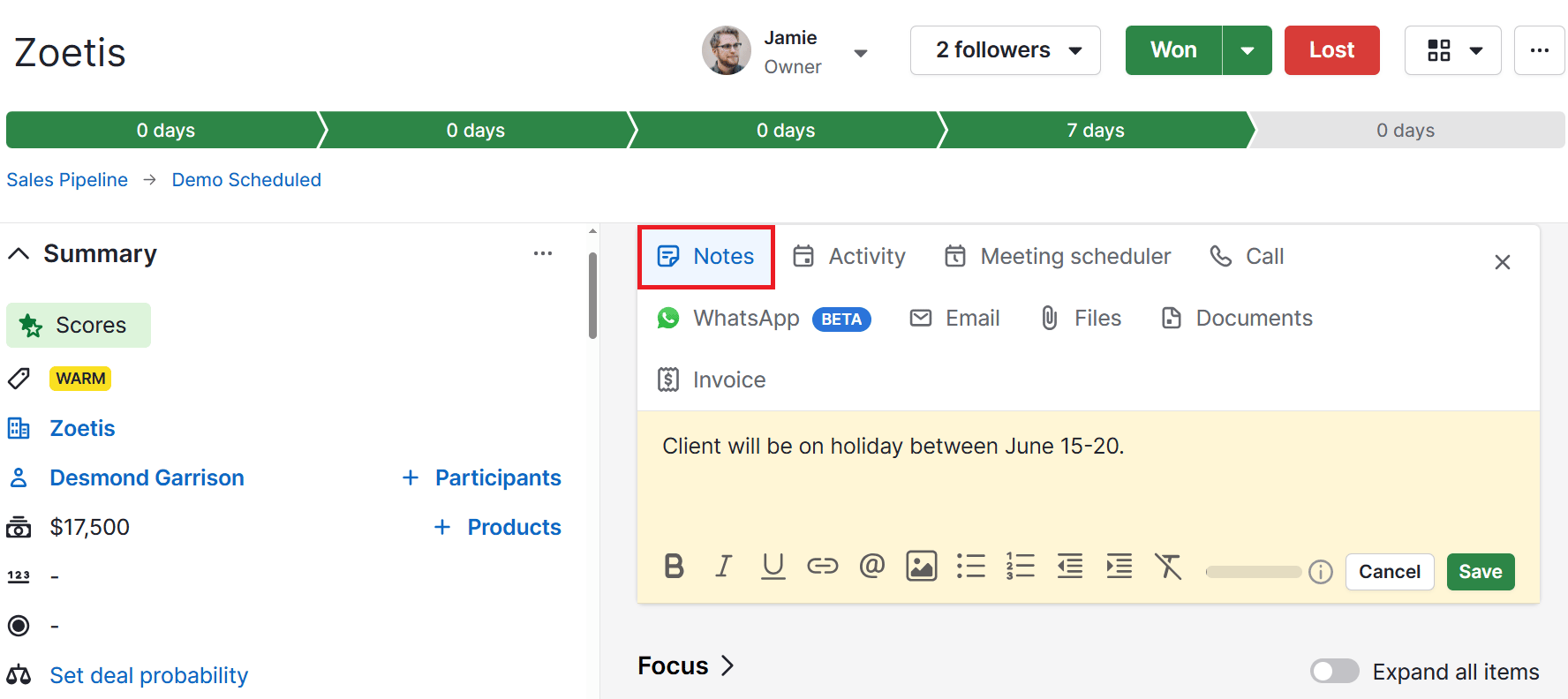Open Desmond Garrison contact link
The image size is (1568, 699).
click(x=147, y=477)
